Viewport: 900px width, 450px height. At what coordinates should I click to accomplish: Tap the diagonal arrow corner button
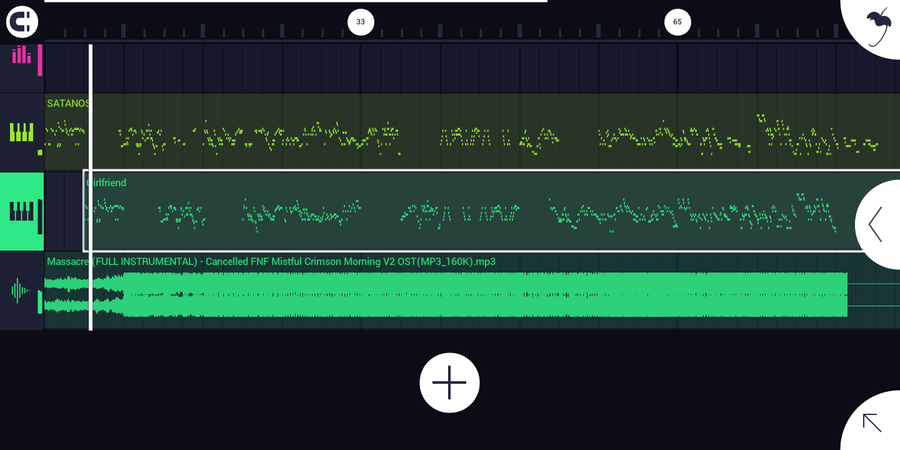point(872,422)
